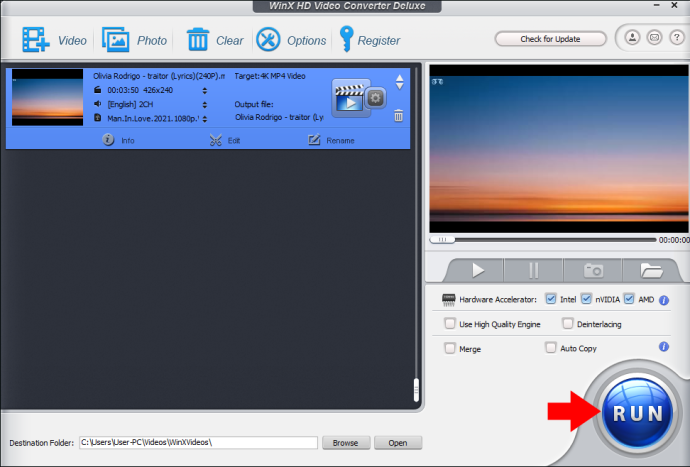
Task: Click the Destination Folder path field
Action: (198, 442)
